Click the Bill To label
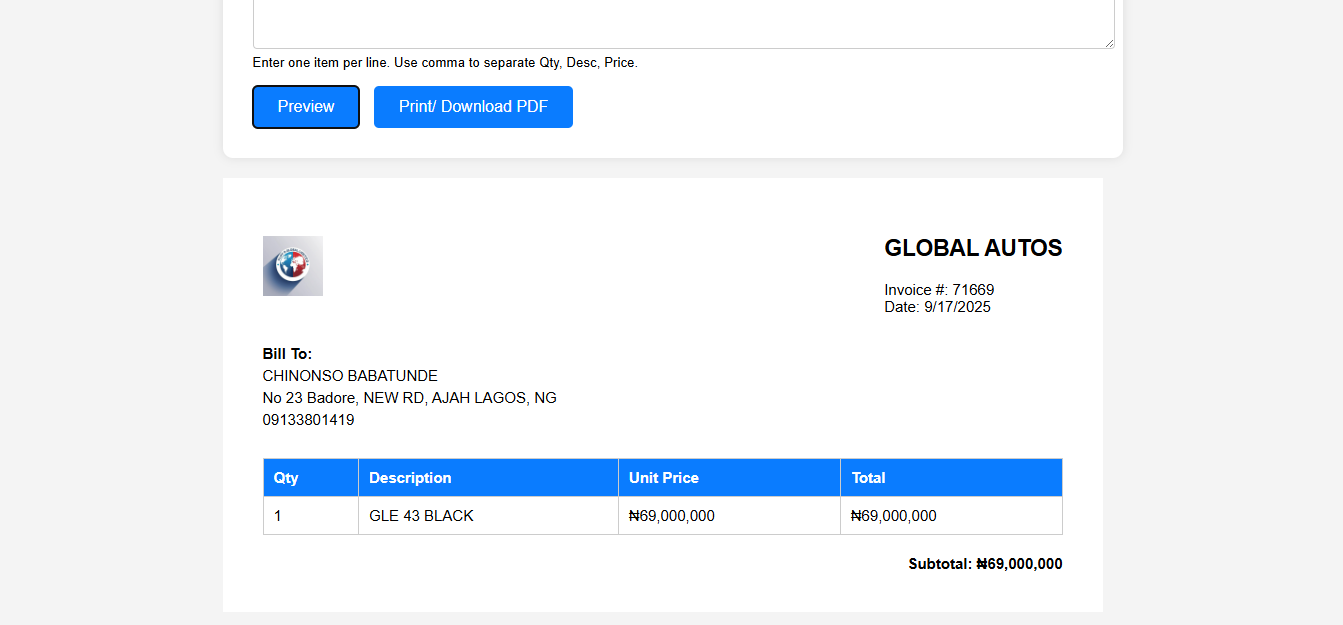Viewport: 1343px width, 625px height. coord(287,354)
